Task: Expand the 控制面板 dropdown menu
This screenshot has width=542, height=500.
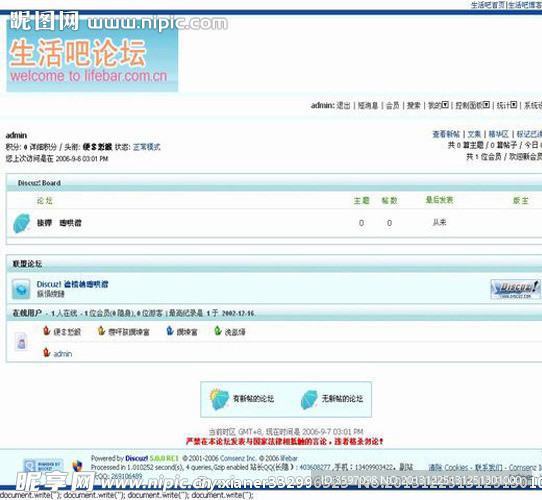Action: (472, 105)
